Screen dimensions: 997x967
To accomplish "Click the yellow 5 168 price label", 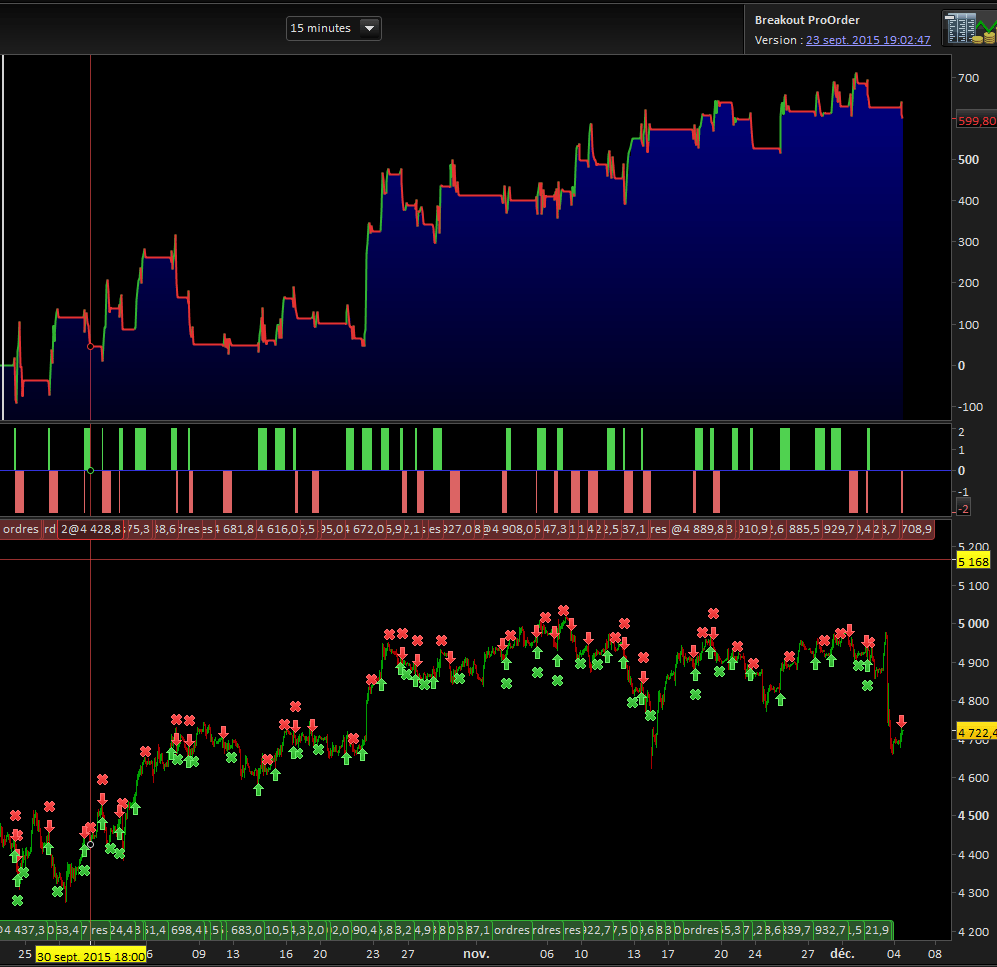I will pyautogui.click(x=973, y=562).
